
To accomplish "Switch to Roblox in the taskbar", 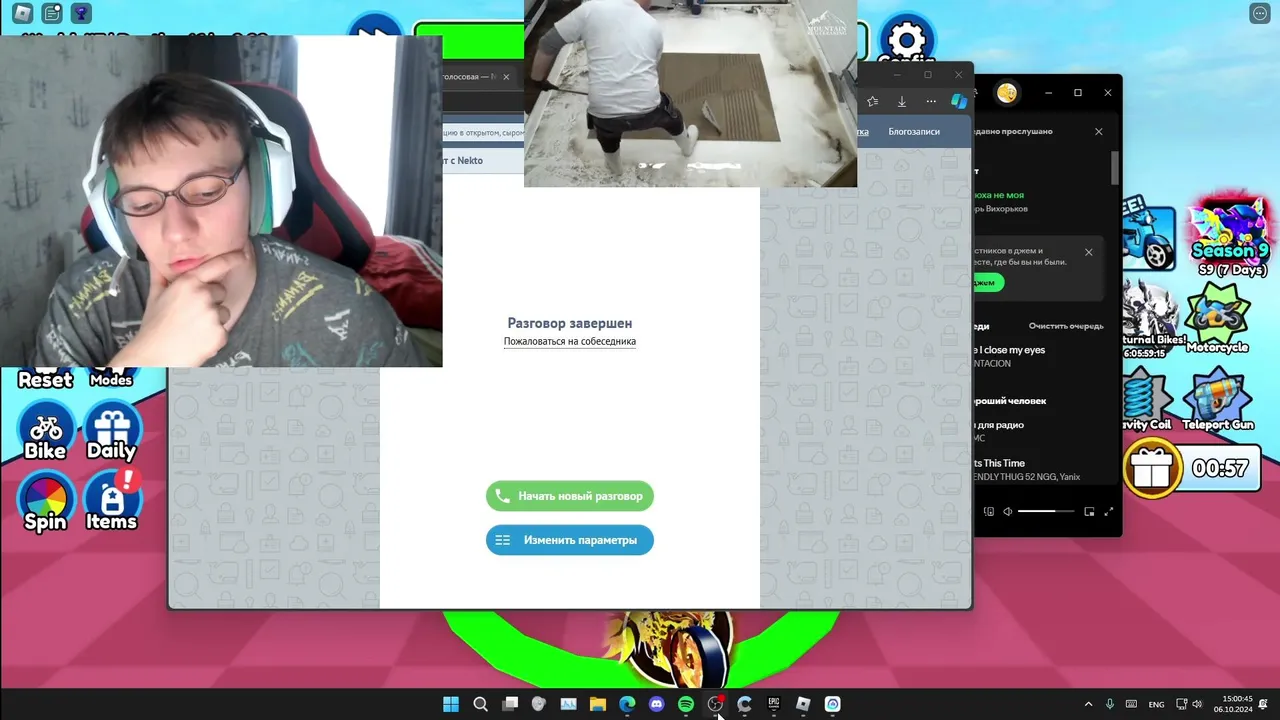I will tap(803, 704).
